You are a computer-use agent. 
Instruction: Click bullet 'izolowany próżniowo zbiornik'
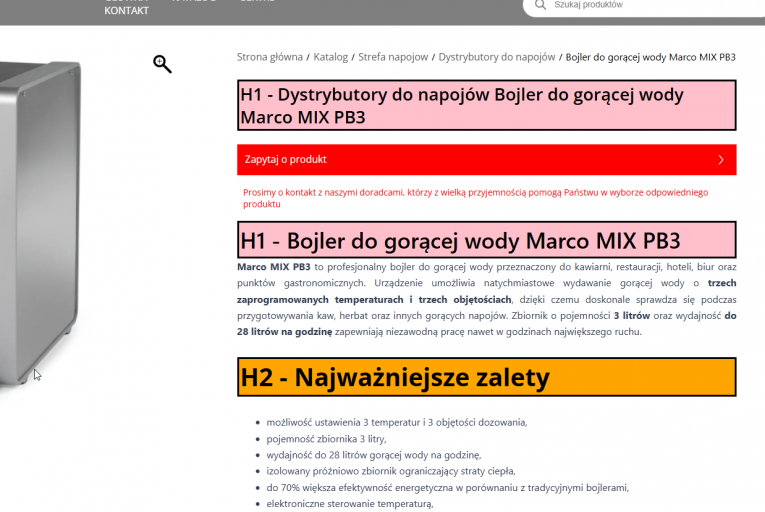coord(391,471)
